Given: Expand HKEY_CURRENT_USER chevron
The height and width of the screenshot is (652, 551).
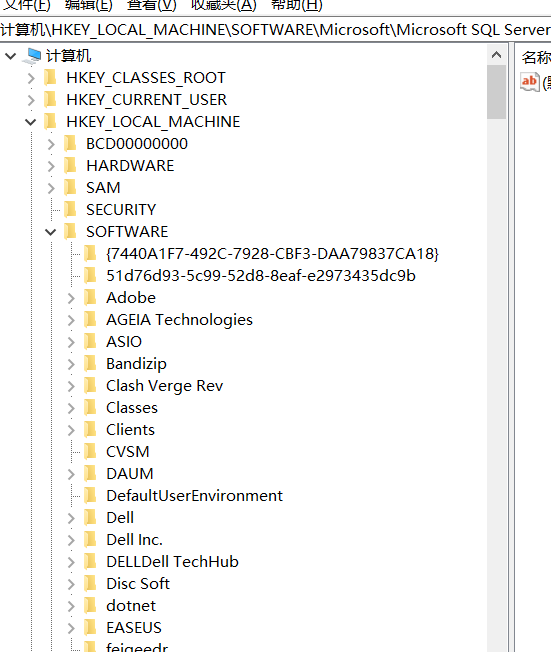Looking at the screenshot, I should (x=31, y=100).
